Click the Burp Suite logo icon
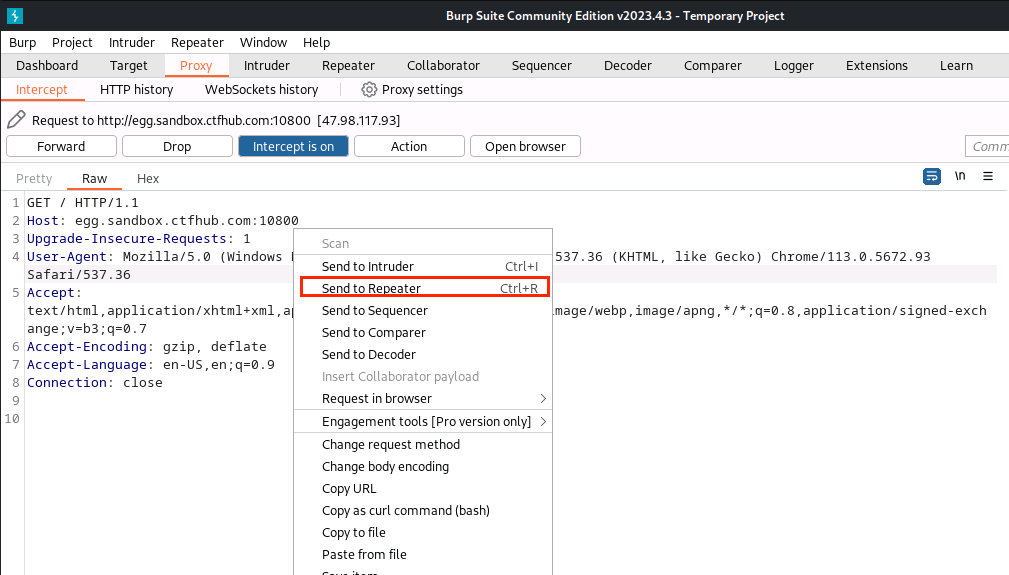 pyautogui.click(x=15, y=15)
